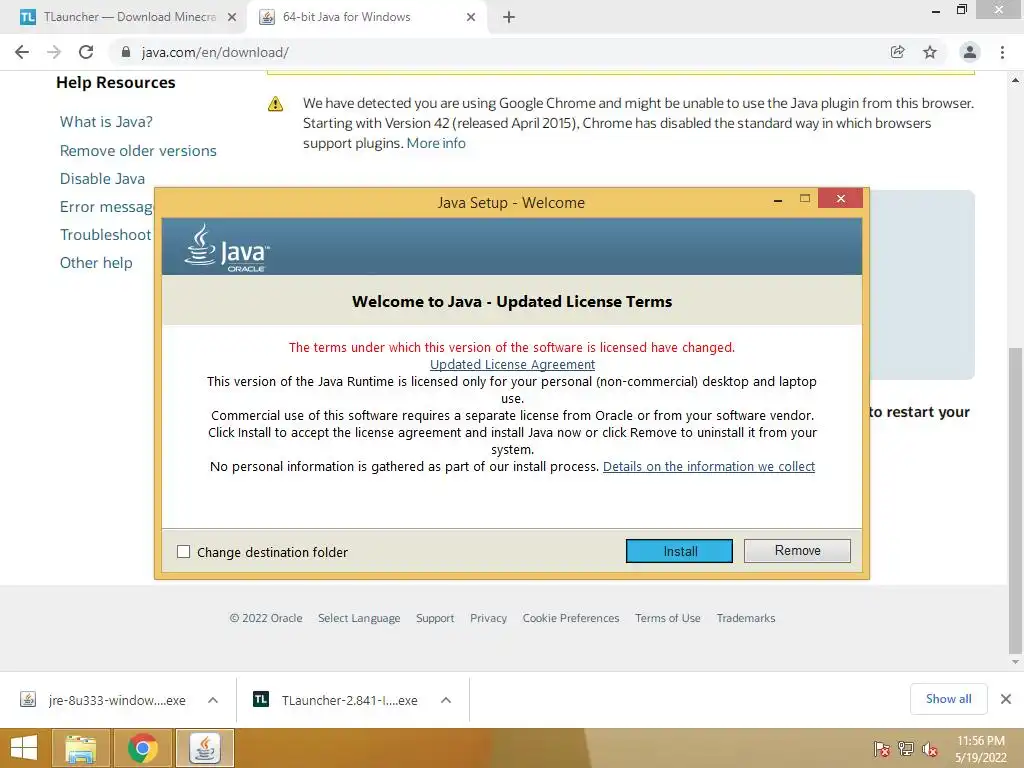The width and height of the screenshot is (1024, 768).
Task: Open the Updated License Agreement link
Action: [512, 364]
